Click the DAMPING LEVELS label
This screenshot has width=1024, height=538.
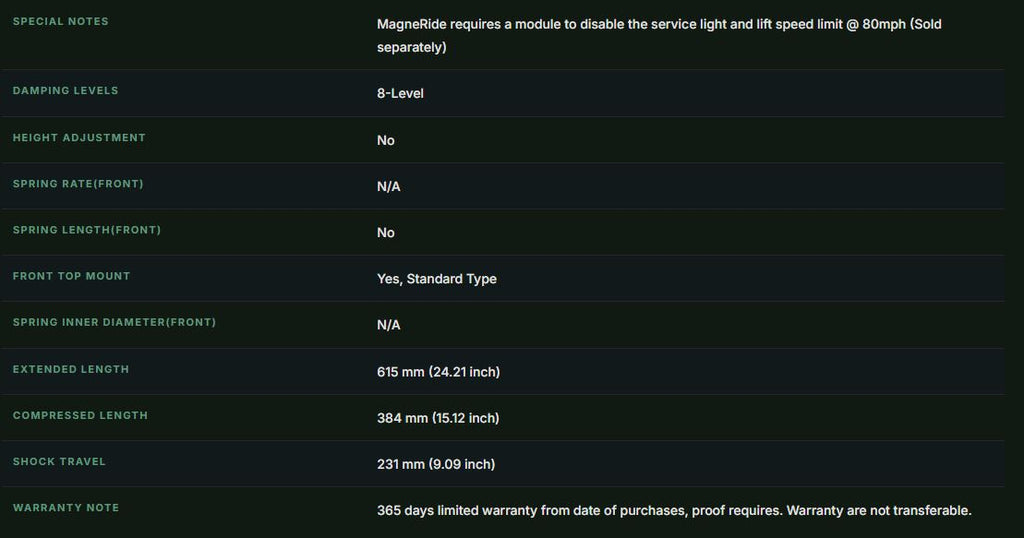65,91
